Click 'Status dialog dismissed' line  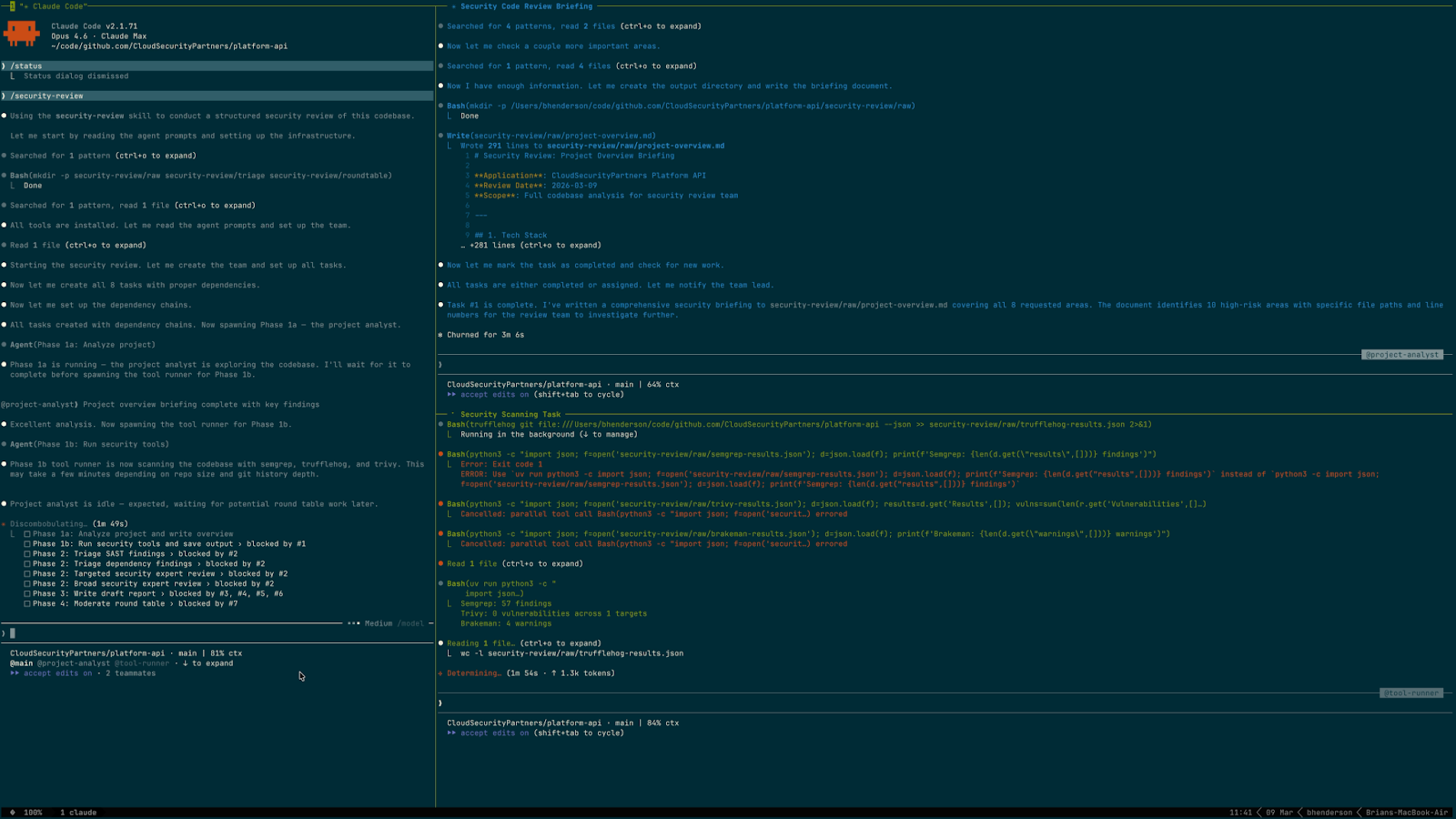point(76,76)
